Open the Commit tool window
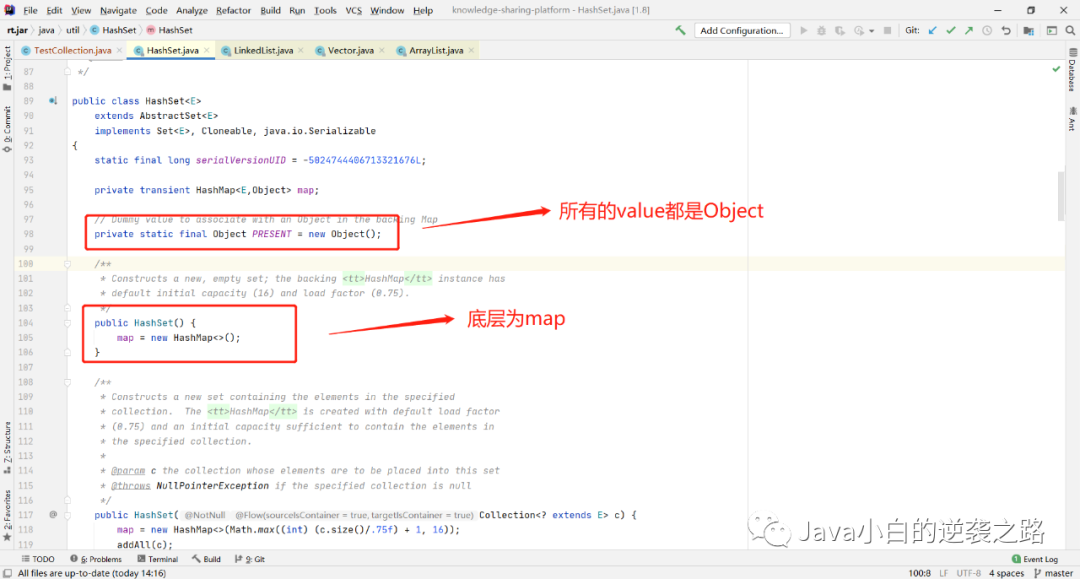Screen dimensions: 1080x579 [x=8, y=129]
